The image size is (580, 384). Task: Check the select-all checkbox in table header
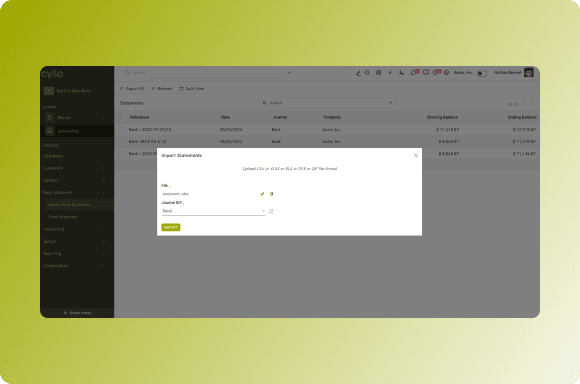tap(120, 117)
